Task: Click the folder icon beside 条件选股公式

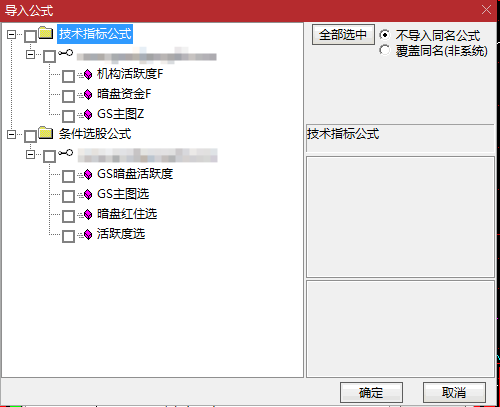Action: point(45,133)
